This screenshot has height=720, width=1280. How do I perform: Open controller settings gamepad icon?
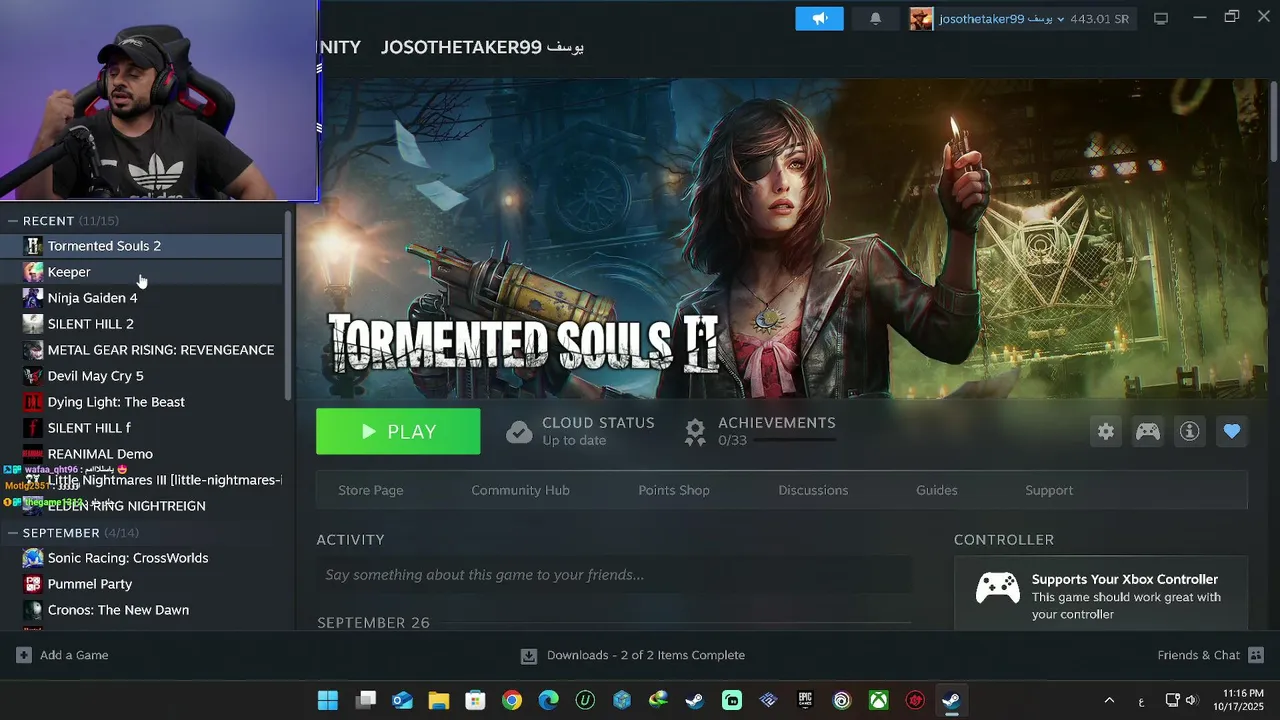[1147, 431]
